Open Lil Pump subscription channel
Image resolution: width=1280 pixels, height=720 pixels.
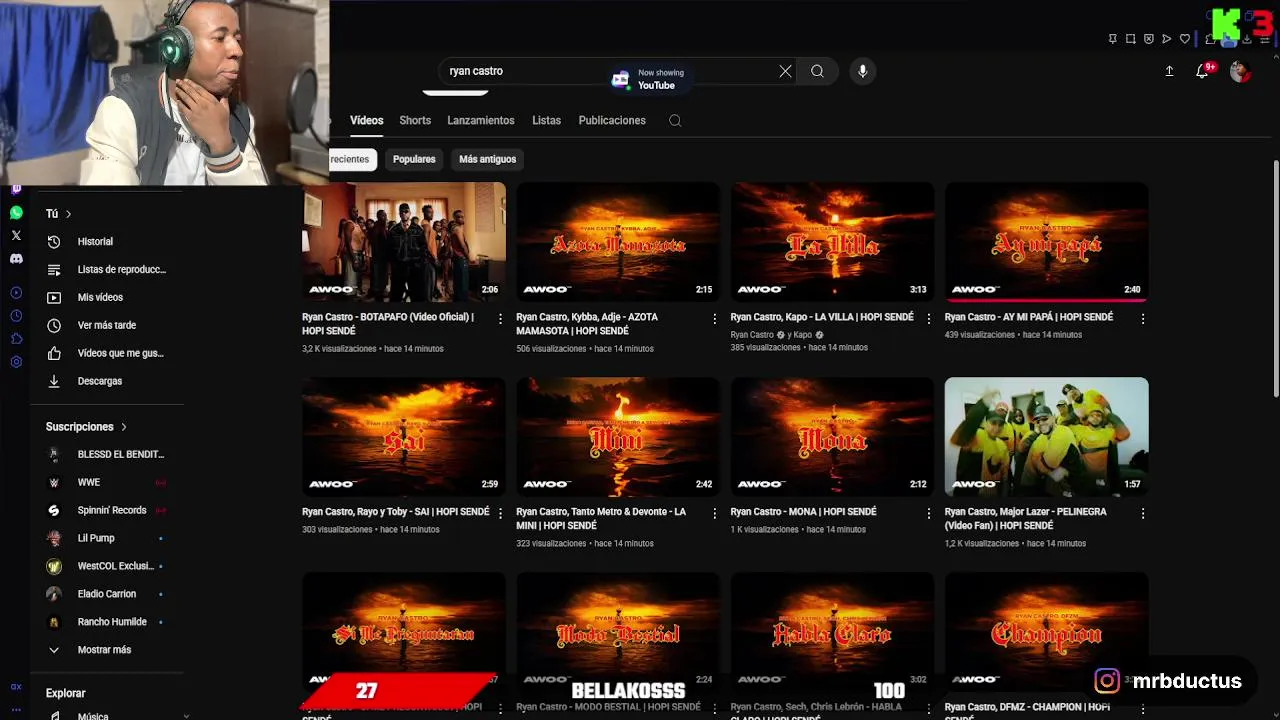pos(106,538)
